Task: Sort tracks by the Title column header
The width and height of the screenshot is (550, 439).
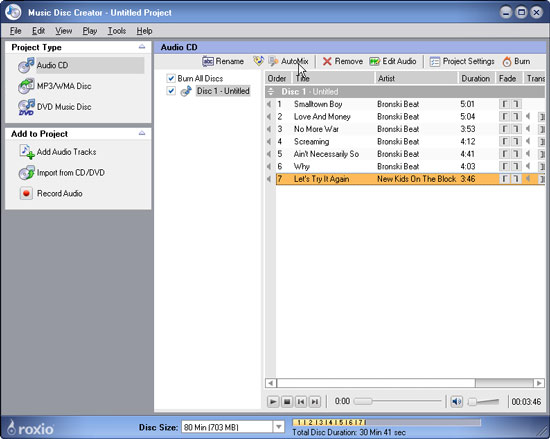Action: coord(334,78)
